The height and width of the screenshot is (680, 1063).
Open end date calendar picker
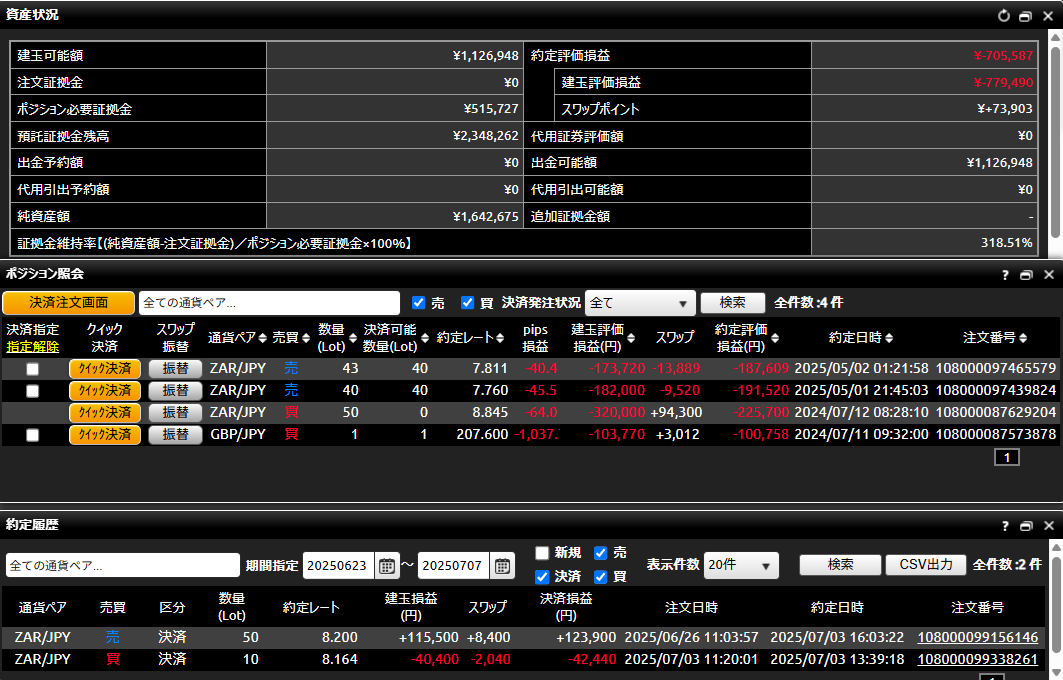(x=502, y=565)
